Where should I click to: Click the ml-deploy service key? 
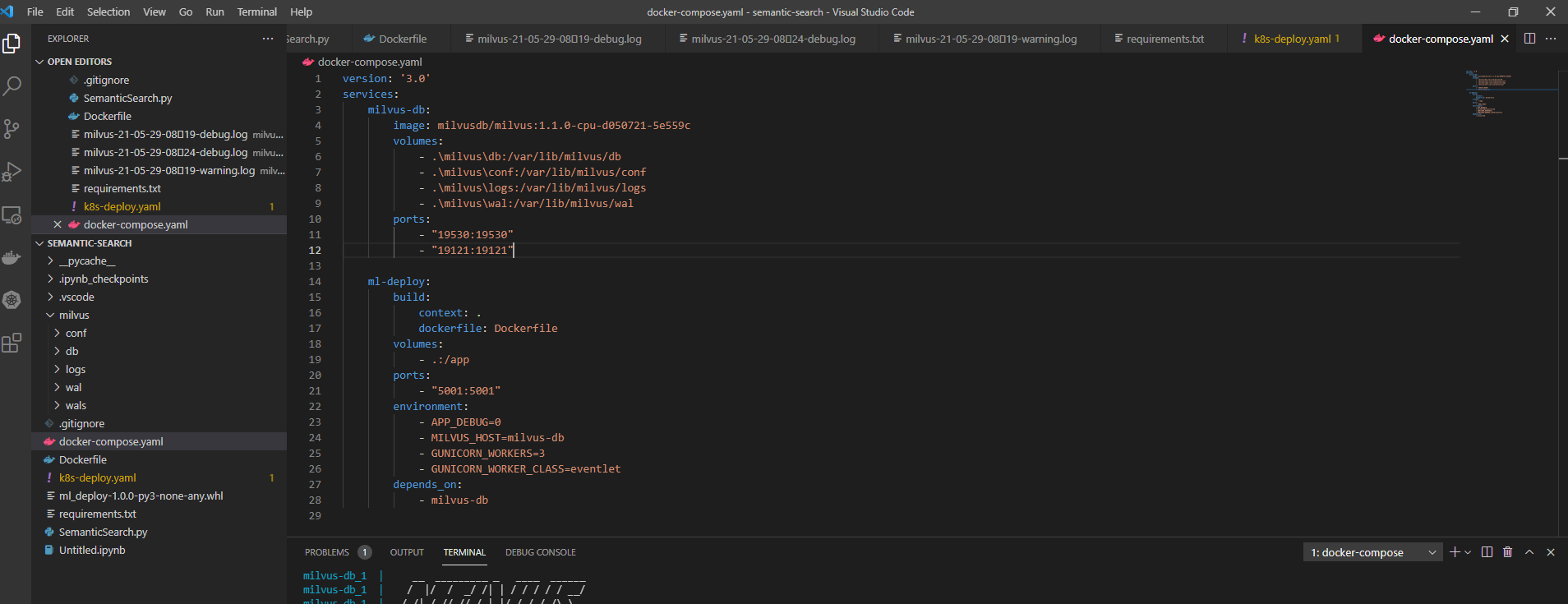coord(396,281)
